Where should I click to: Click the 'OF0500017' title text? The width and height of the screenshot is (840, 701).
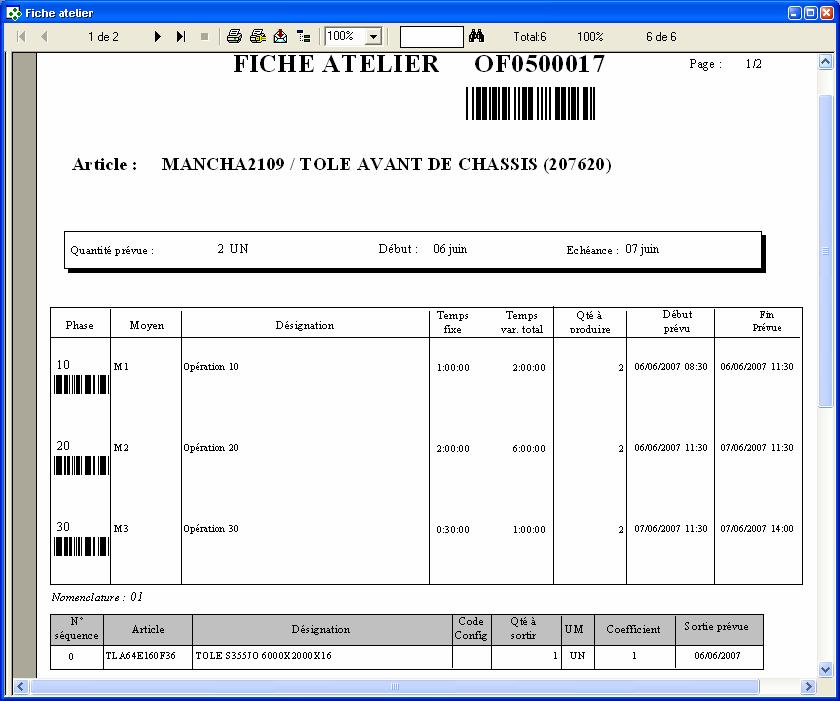click(x=539, y=64)
